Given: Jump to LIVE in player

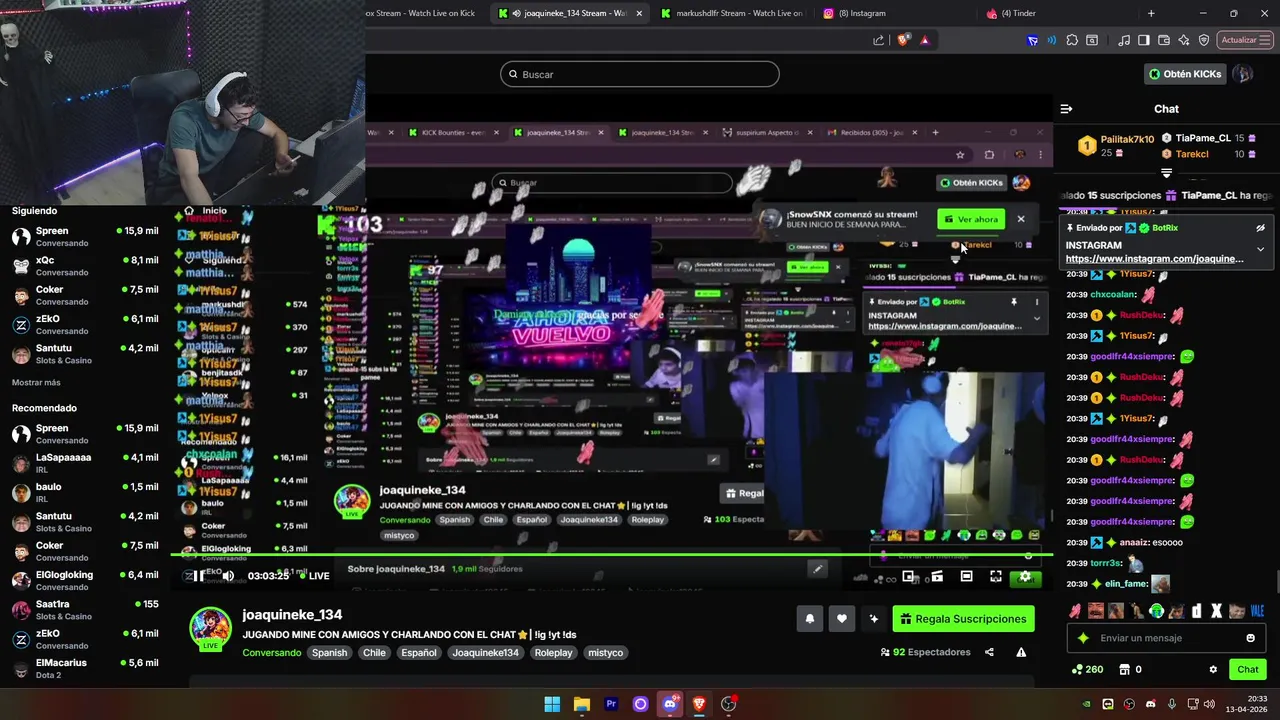Looking at the screenshot, I should pos(313,576).
